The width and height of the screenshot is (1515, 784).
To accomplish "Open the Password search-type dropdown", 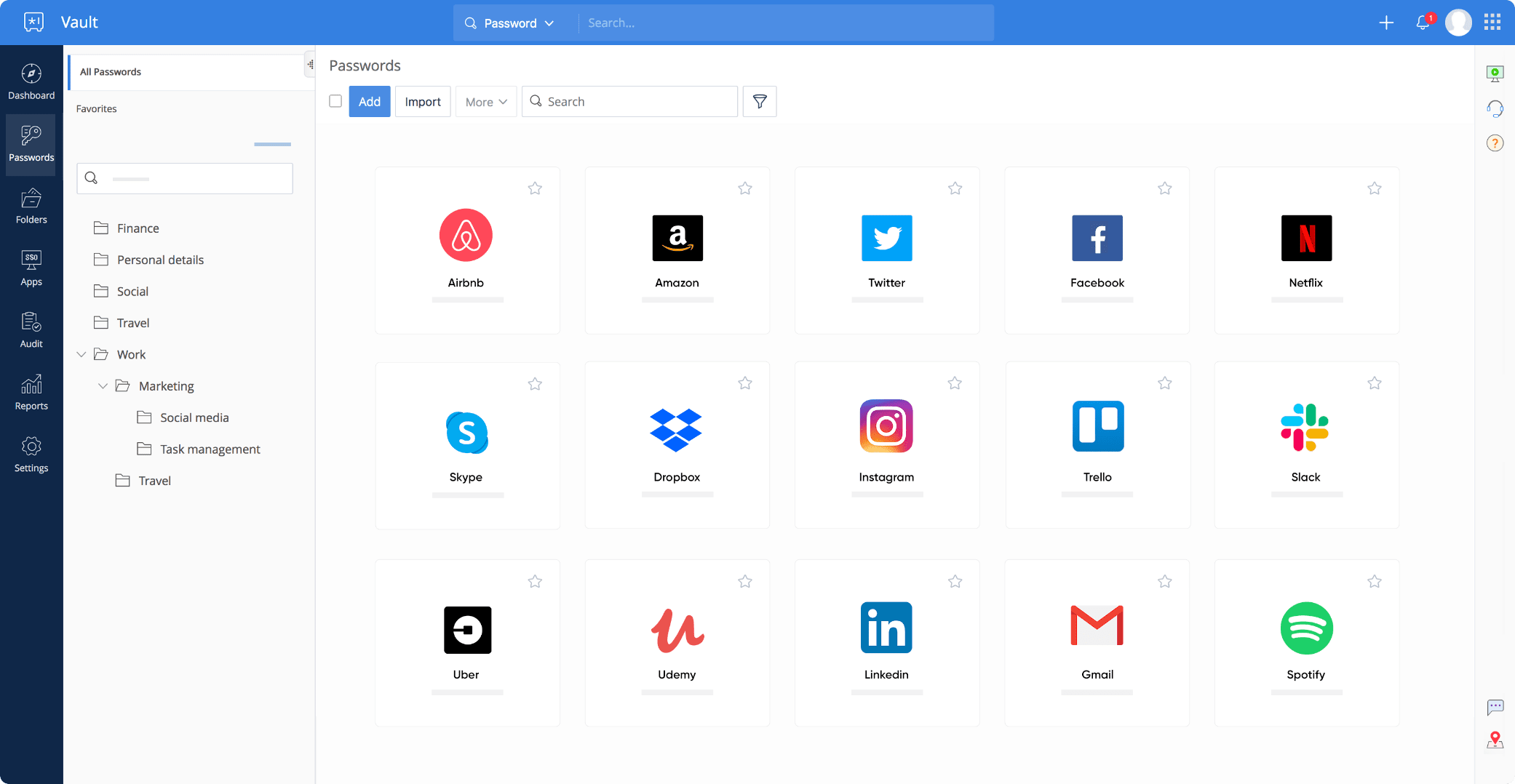I will pos(510,23).
